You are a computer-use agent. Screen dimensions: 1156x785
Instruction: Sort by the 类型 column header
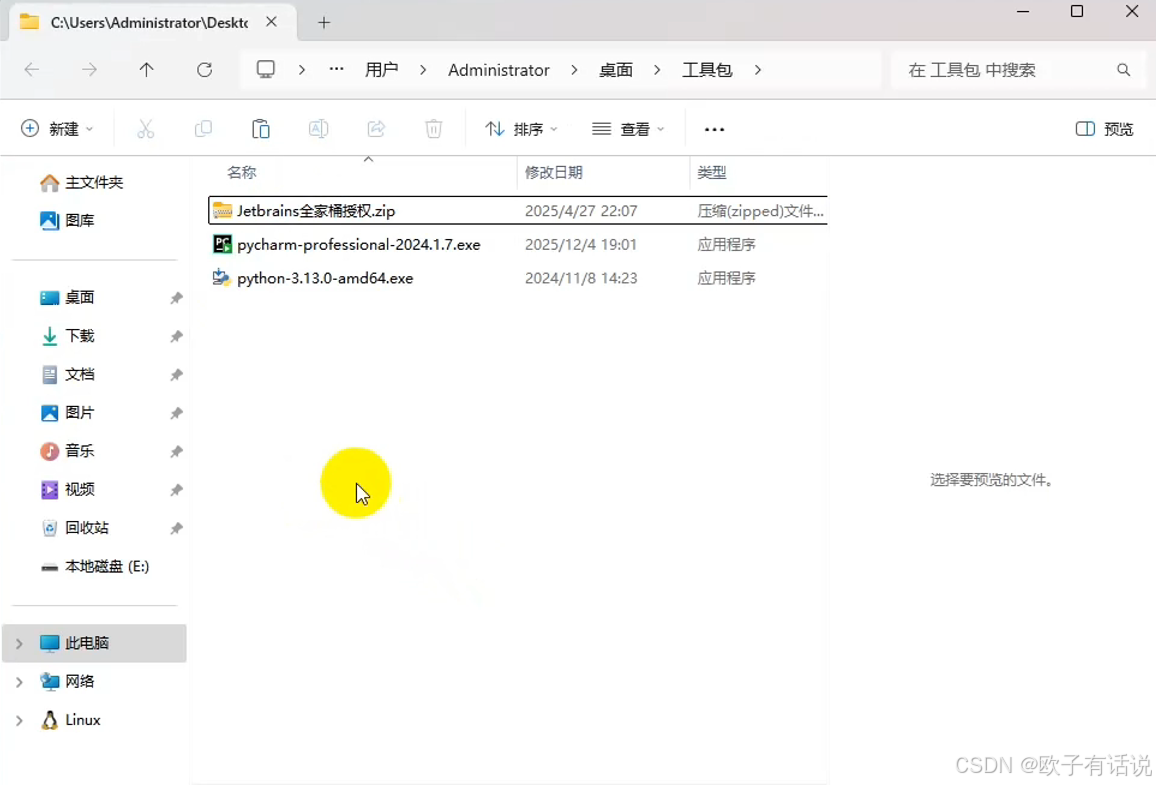[x=712, y=172]
